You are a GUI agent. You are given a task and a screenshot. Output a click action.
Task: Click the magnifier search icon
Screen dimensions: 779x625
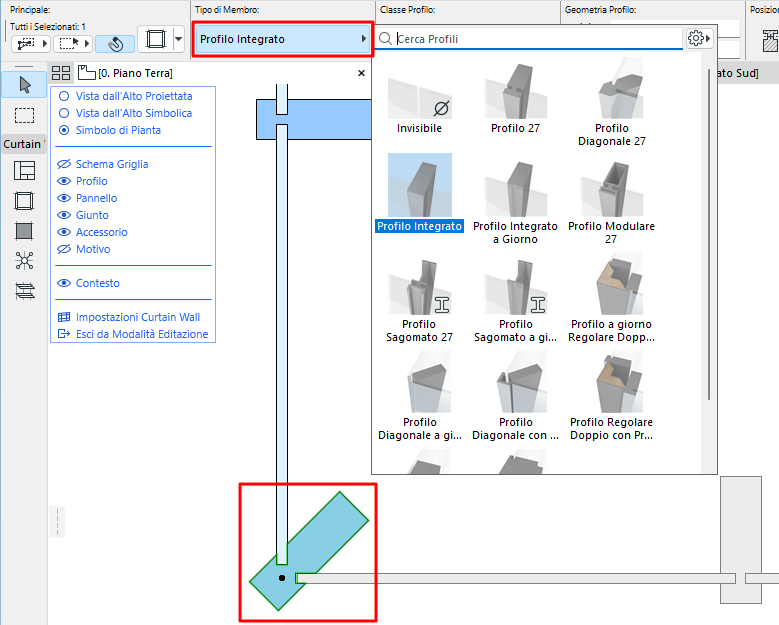(x=385, y=38)
